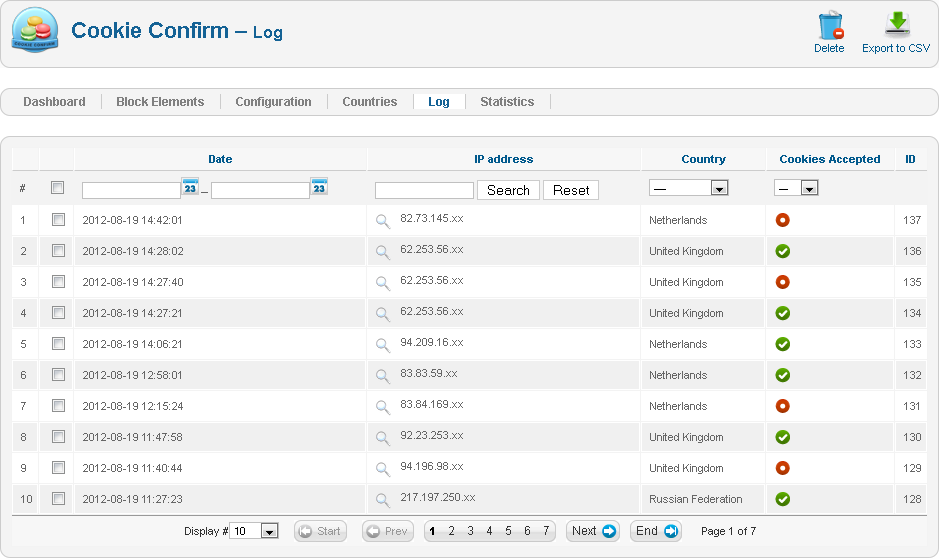Open the Configuration tab
Screen dimensions: 939x558
[x=273, y=102]
